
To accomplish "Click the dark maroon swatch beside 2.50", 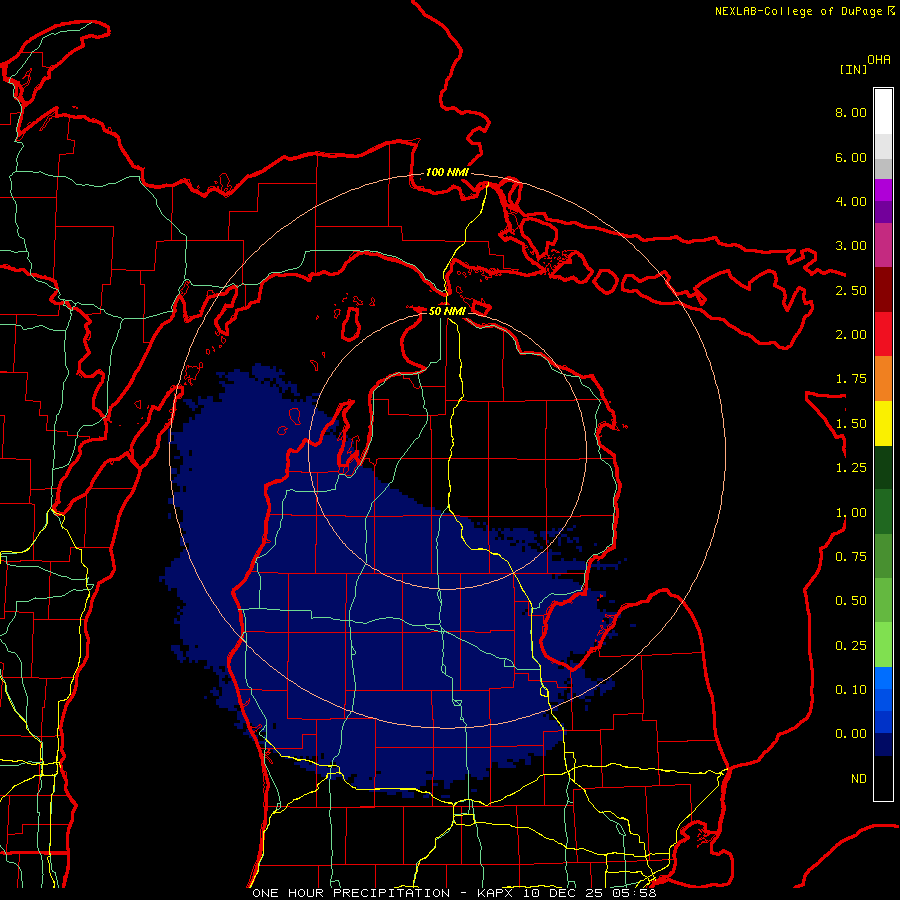I will coord(883,290).
